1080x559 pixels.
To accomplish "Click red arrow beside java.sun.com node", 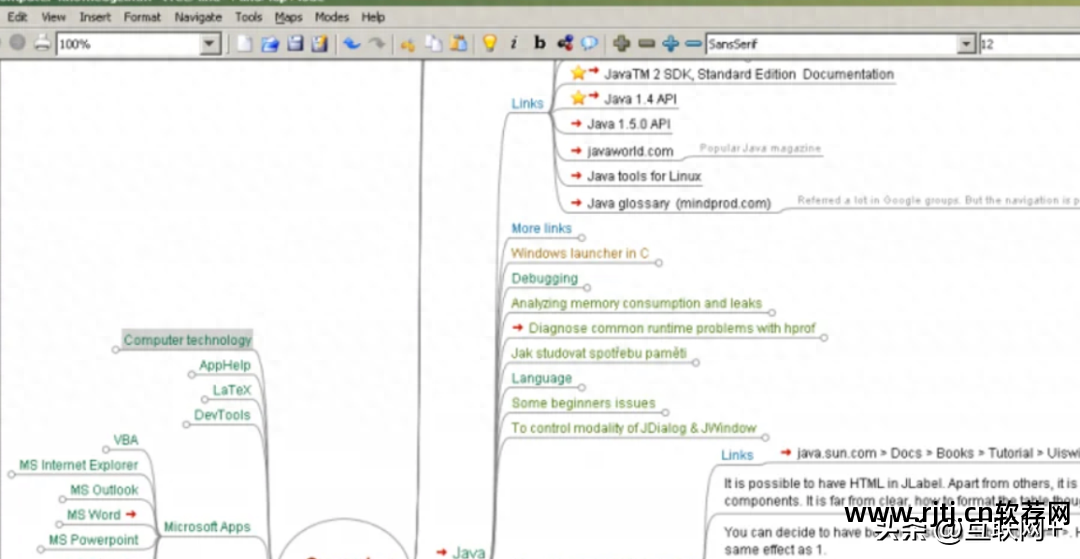I will [x=786, y=452].
